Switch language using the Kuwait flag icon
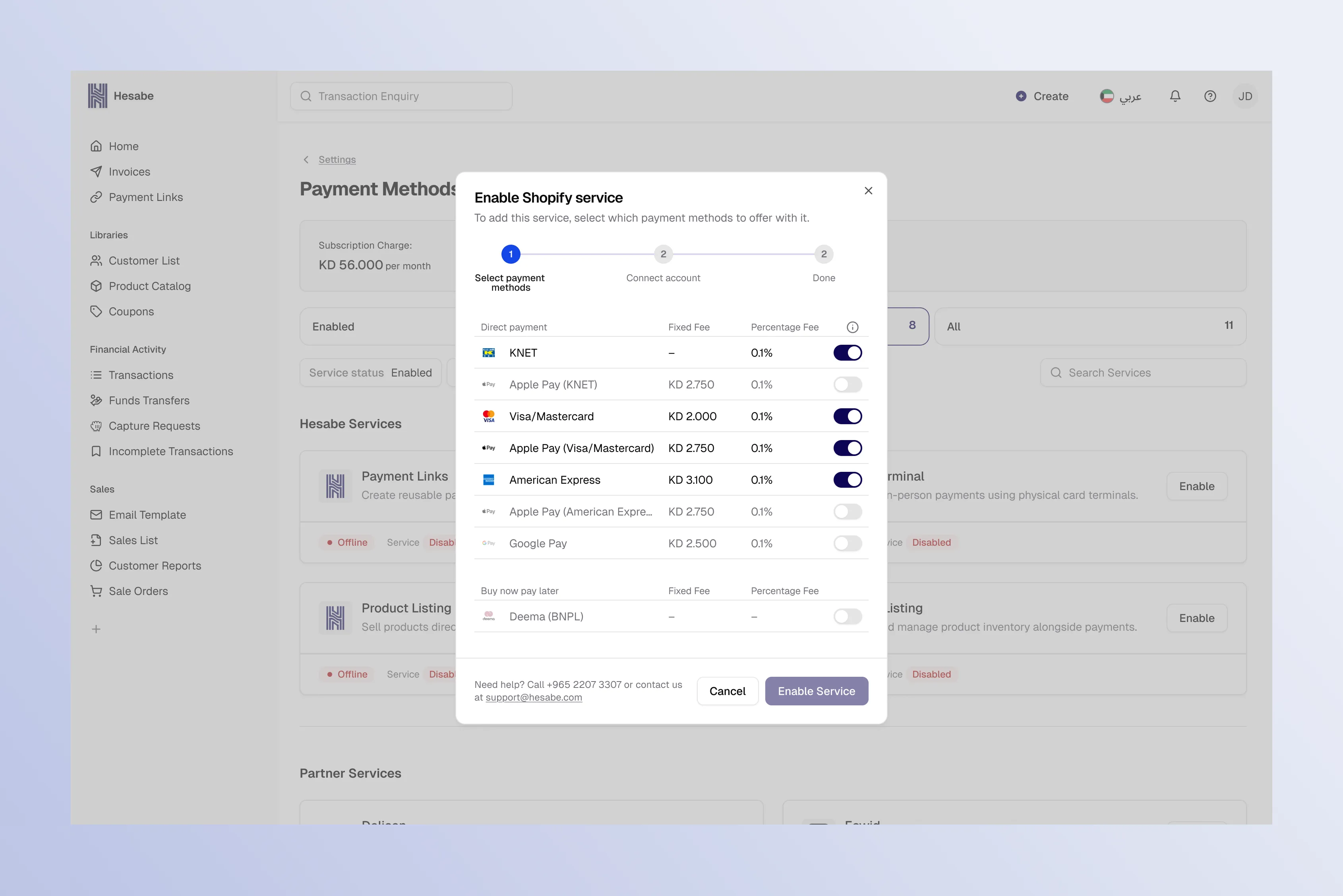This screenshot has width=1343, height=896. (1106, 96)
